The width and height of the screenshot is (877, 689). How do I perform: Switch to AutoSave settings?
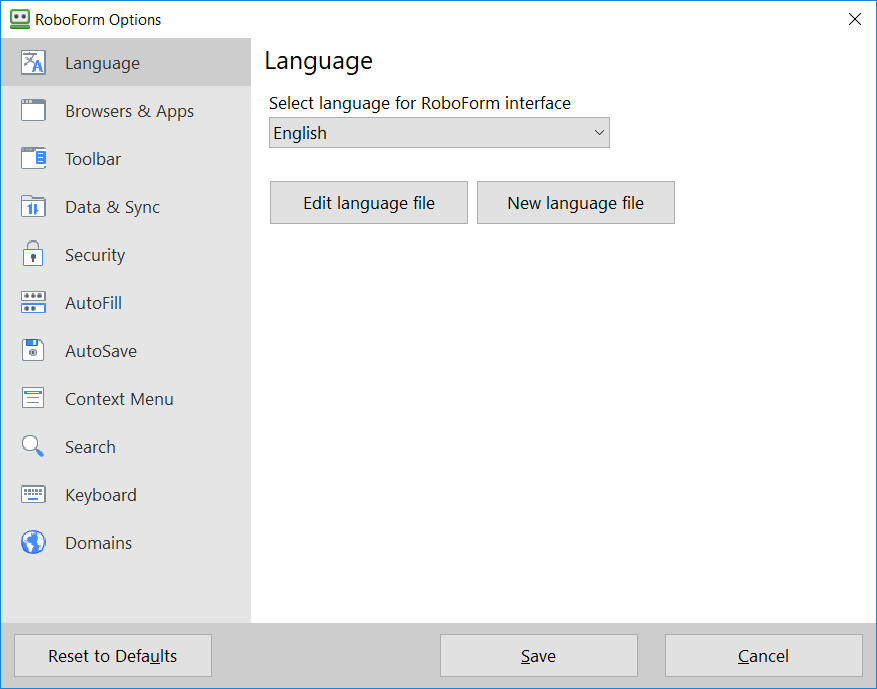click(126, 351)
